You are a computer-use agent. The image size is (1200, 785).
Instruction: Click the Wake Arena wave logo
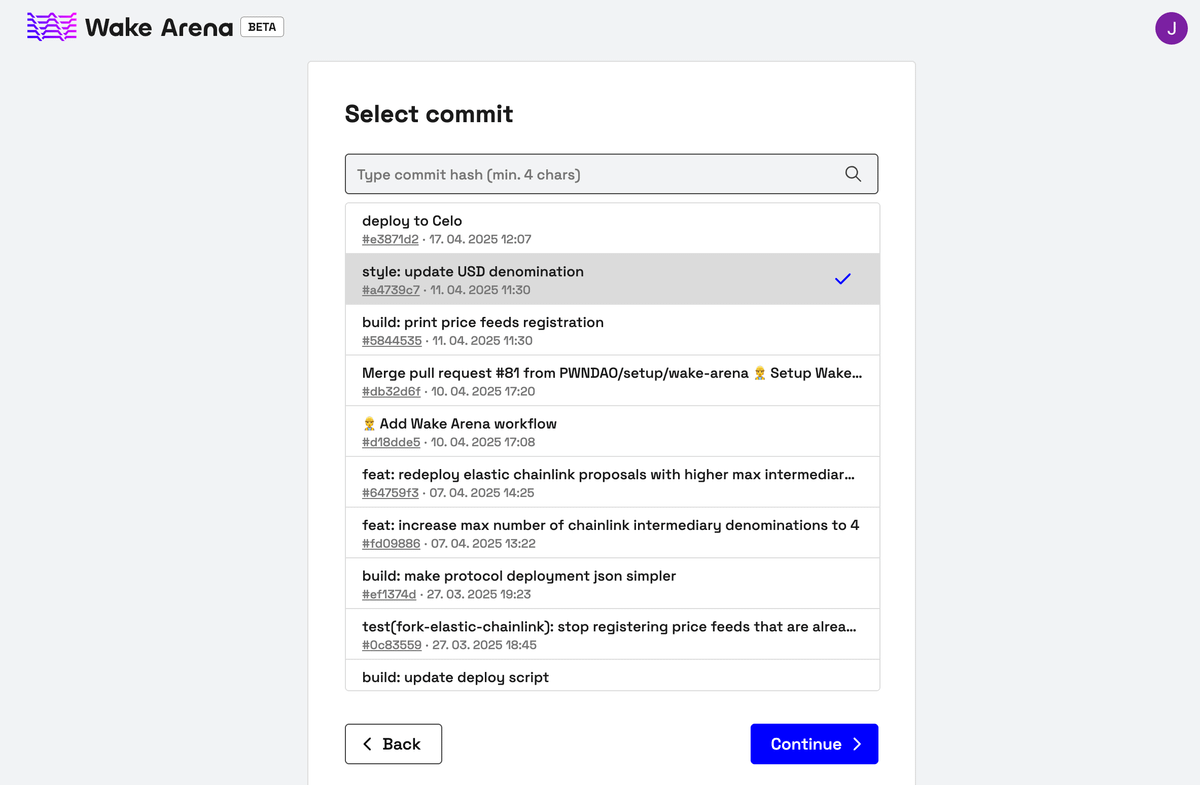51,27
